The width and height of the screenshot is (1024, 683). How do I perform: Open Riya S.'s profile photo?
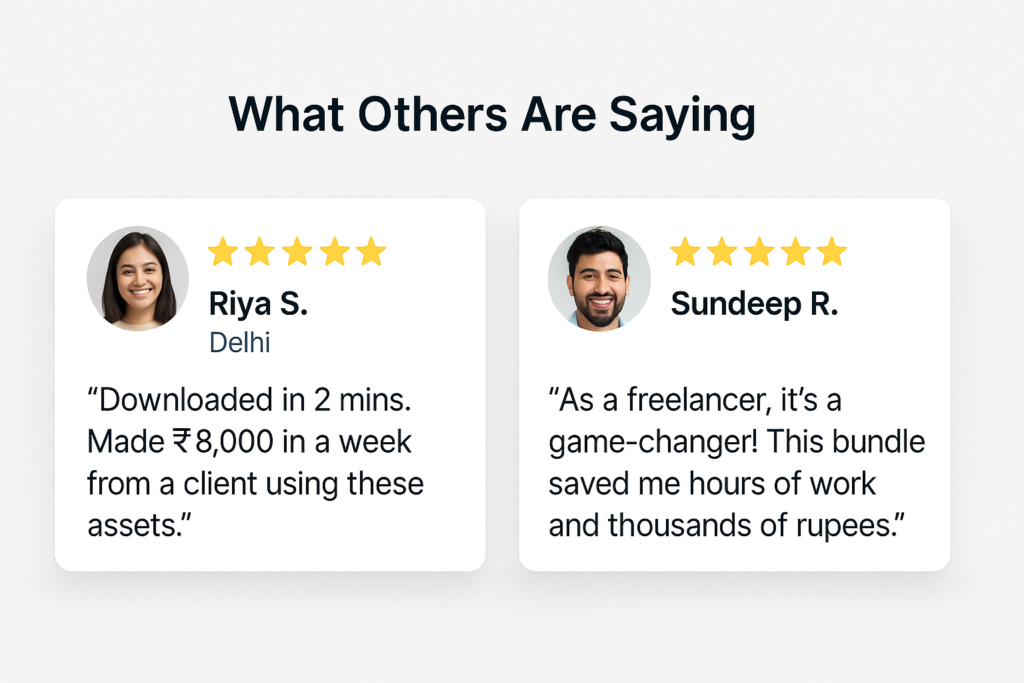[x=138, y=280]
